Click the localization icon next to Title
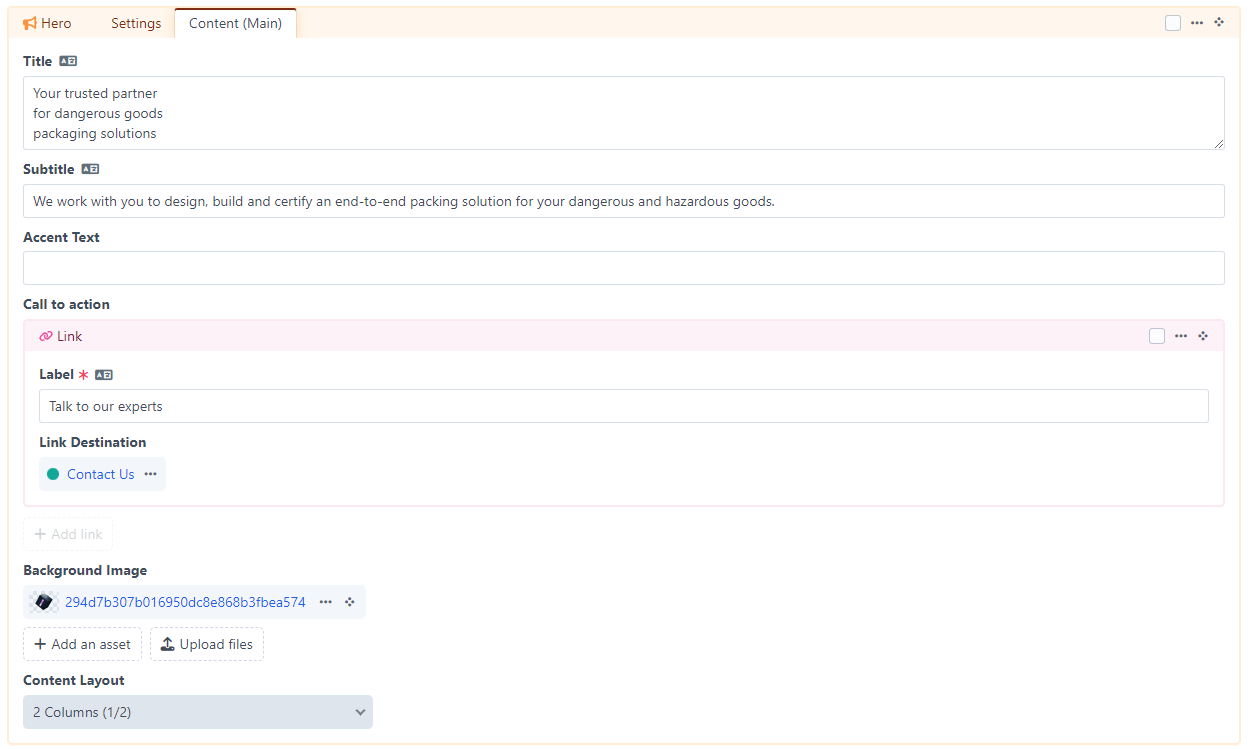The height and width of the screenshot is (749, 1252). pyautogui.click(x=68, y=61)
